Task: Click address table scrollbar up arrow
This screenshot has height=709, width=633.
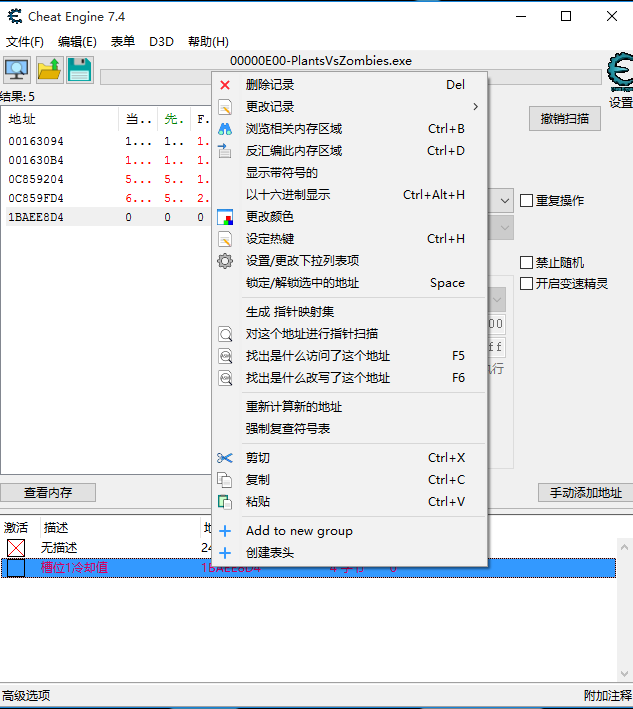Action: [624, 548]
